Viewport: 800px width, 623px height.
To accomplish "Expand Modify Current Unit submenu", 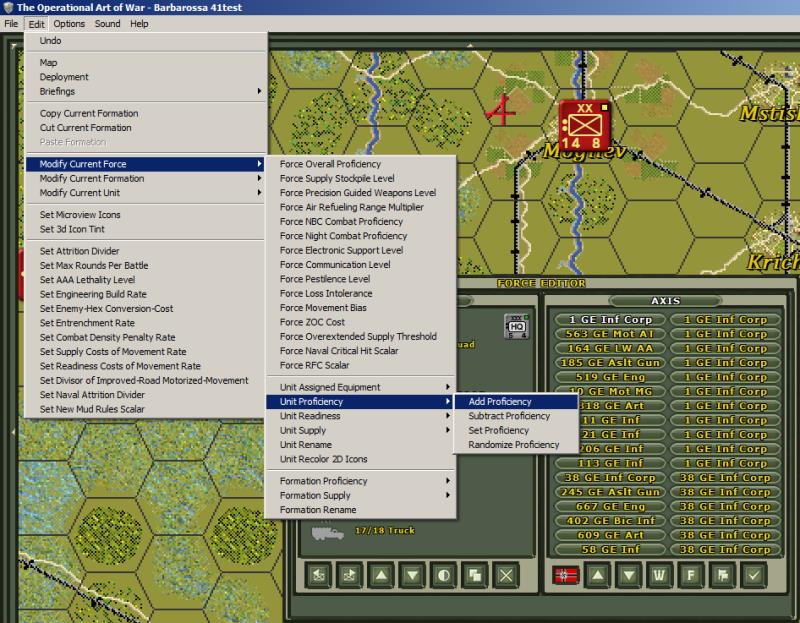I will (145, 192).
